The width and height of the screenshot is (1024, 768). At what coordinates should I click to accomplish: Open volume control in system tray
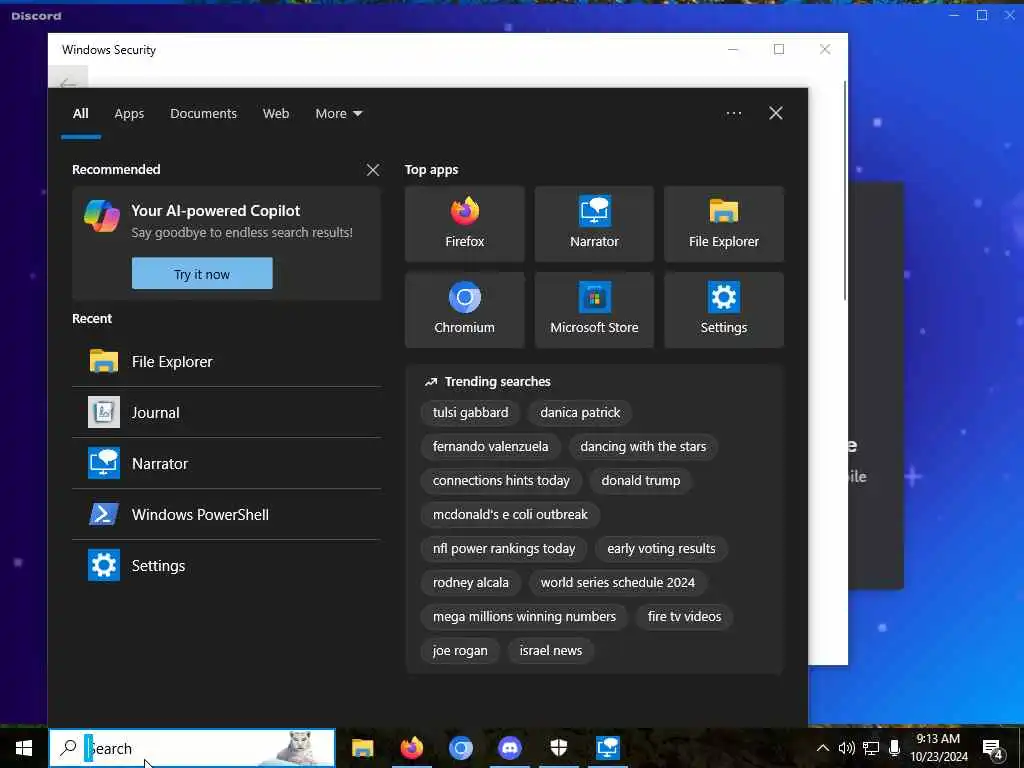point(846,748)
